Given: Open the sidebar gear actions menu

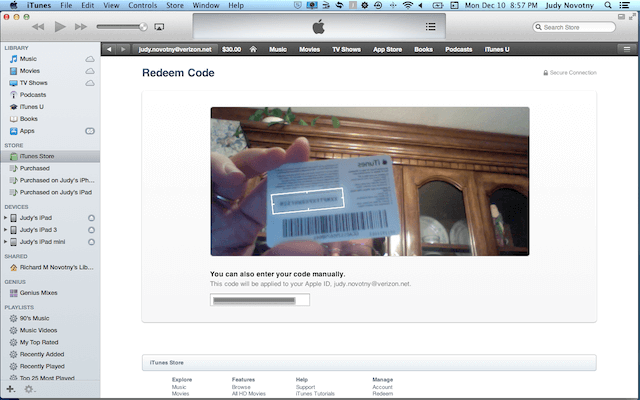Looking at the screenshot, I should point(29,389).
